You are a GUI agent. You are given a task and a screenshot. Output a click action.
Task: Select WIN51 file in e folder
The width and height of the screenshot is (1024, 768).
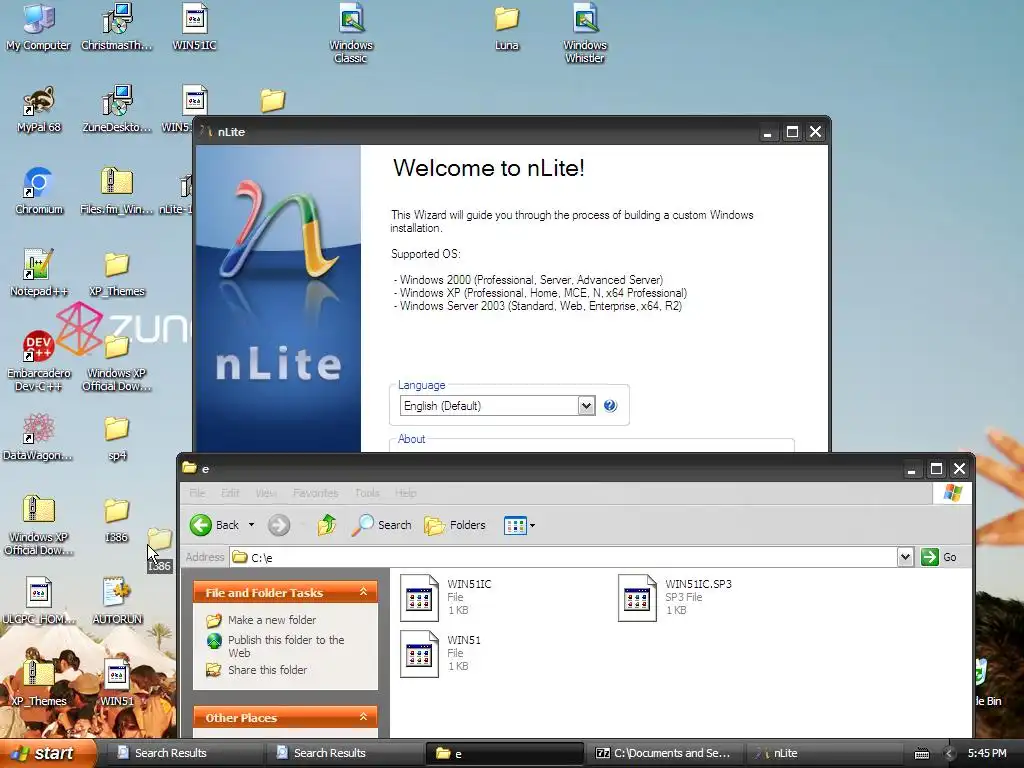pyautogui.click(x=441, y=654)
